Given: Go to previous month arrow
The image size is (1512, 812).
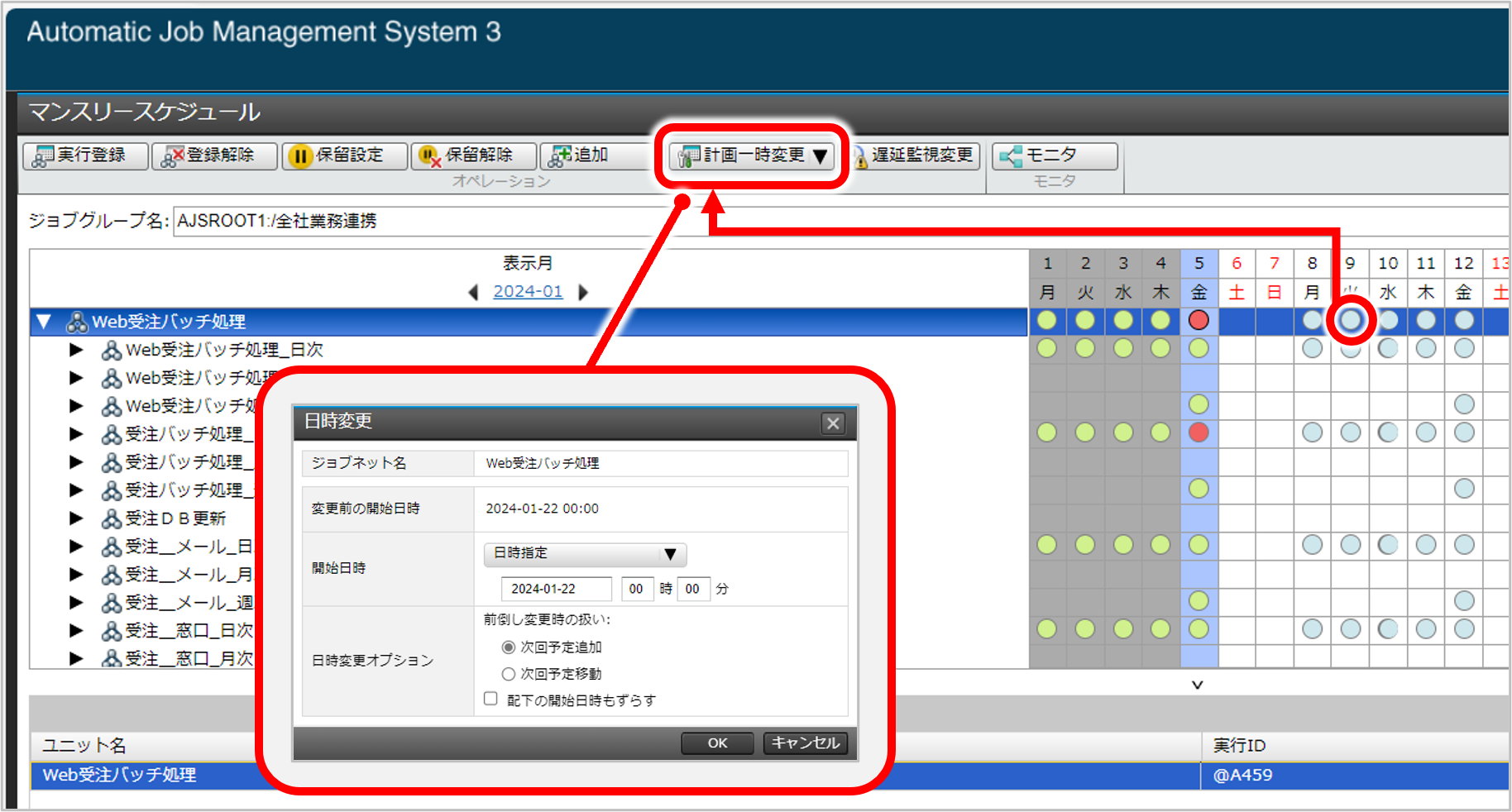Looking at the screenshot, I should (473, 292).
